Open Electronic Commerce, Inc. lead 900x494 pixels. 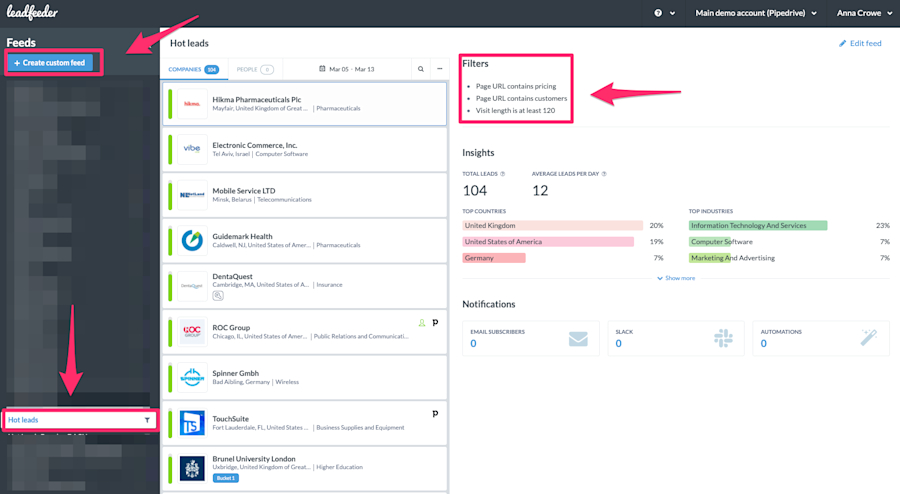click(304, 149)
